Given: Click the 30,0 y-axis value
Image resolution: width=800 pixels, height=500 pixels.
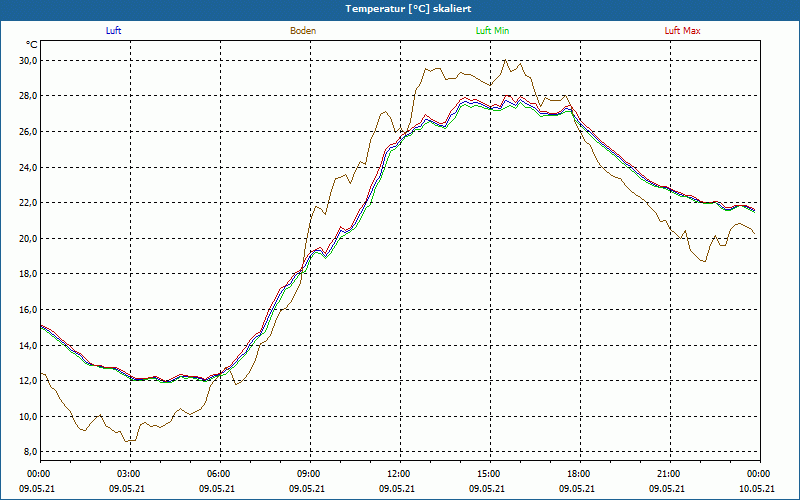Looking at the screenshot, I should click(29, 61).
